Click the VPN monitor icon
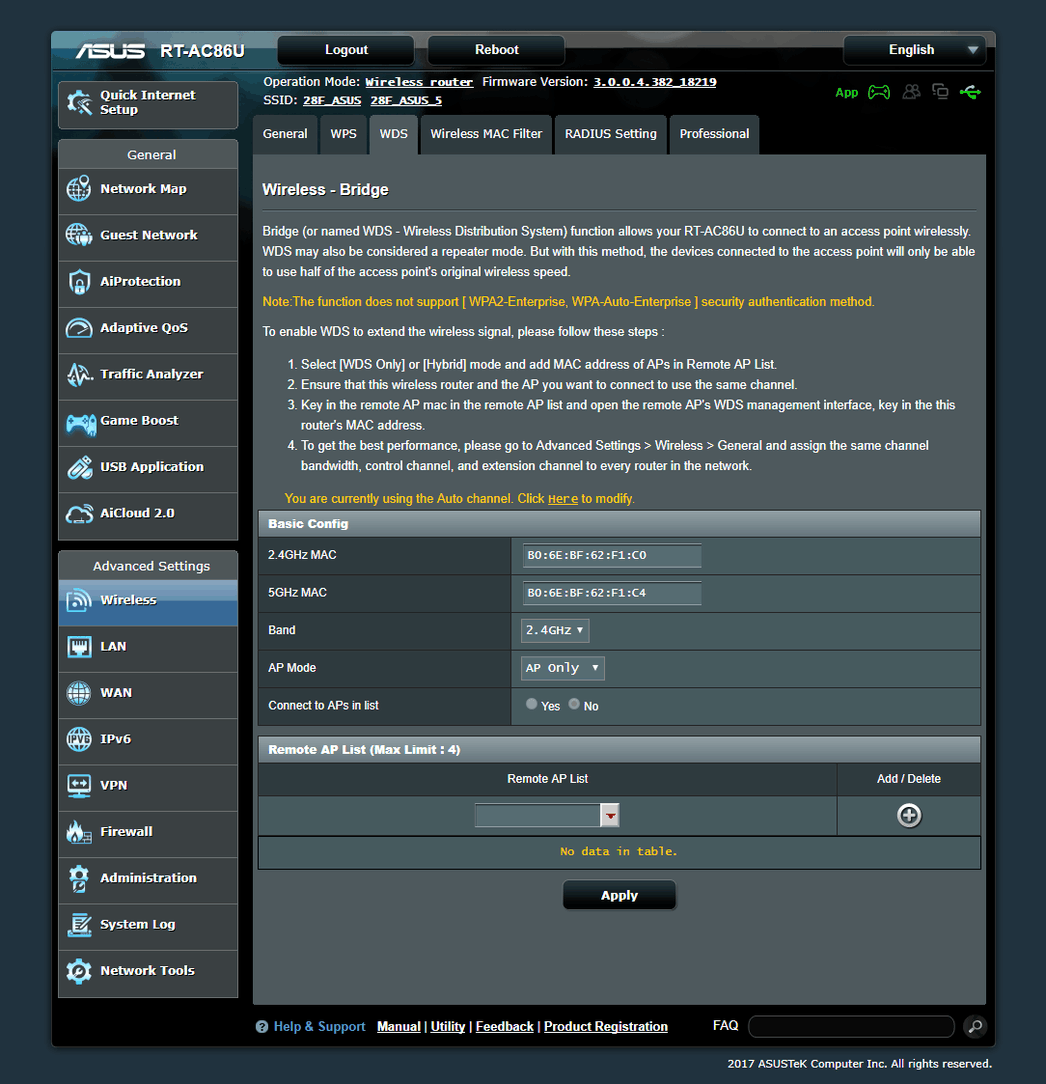The image size is (1046, 1084). coord(79,785)
